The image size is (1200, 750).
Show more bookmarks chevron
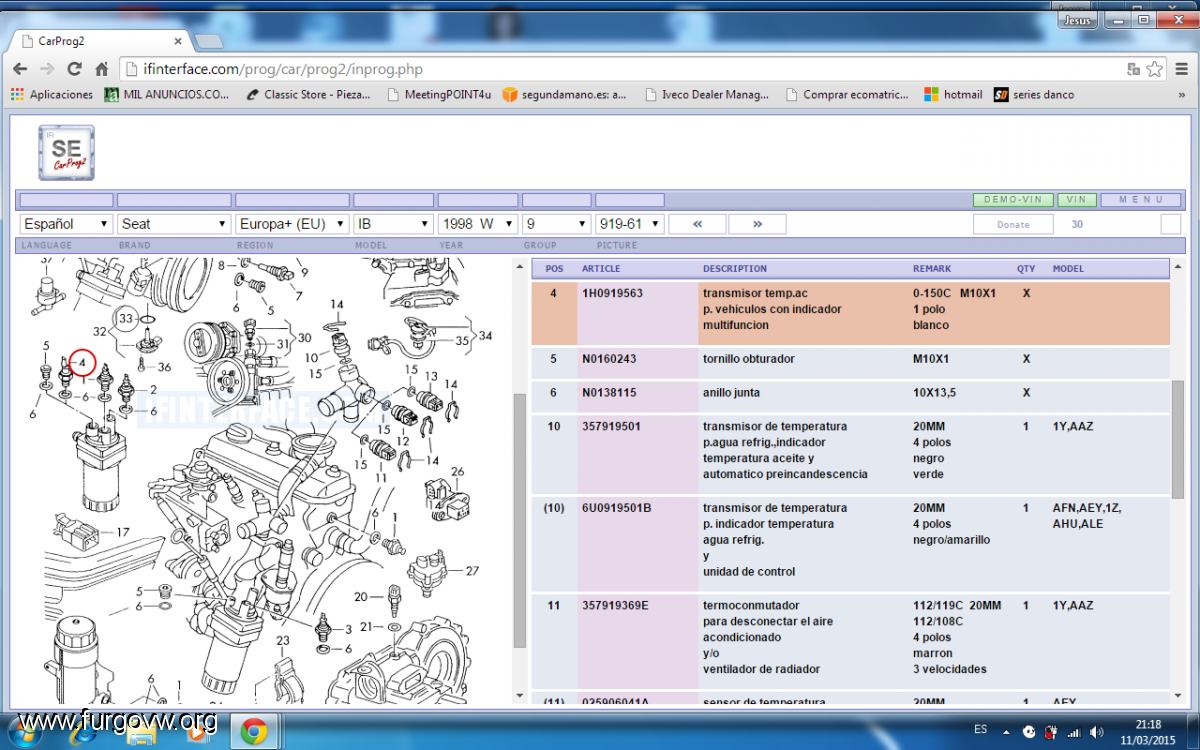point(1183,95)
